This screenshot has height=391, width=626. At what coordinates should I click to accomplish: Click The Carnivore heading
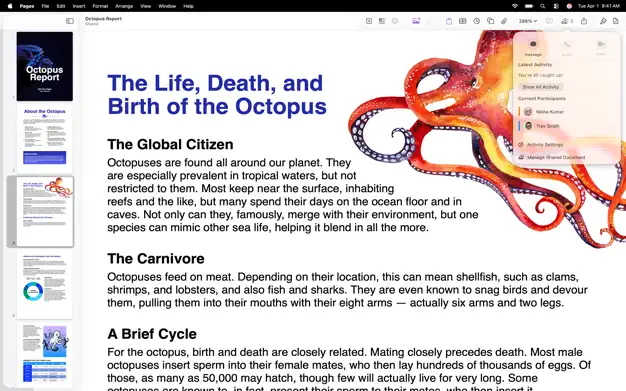point(156,258)
